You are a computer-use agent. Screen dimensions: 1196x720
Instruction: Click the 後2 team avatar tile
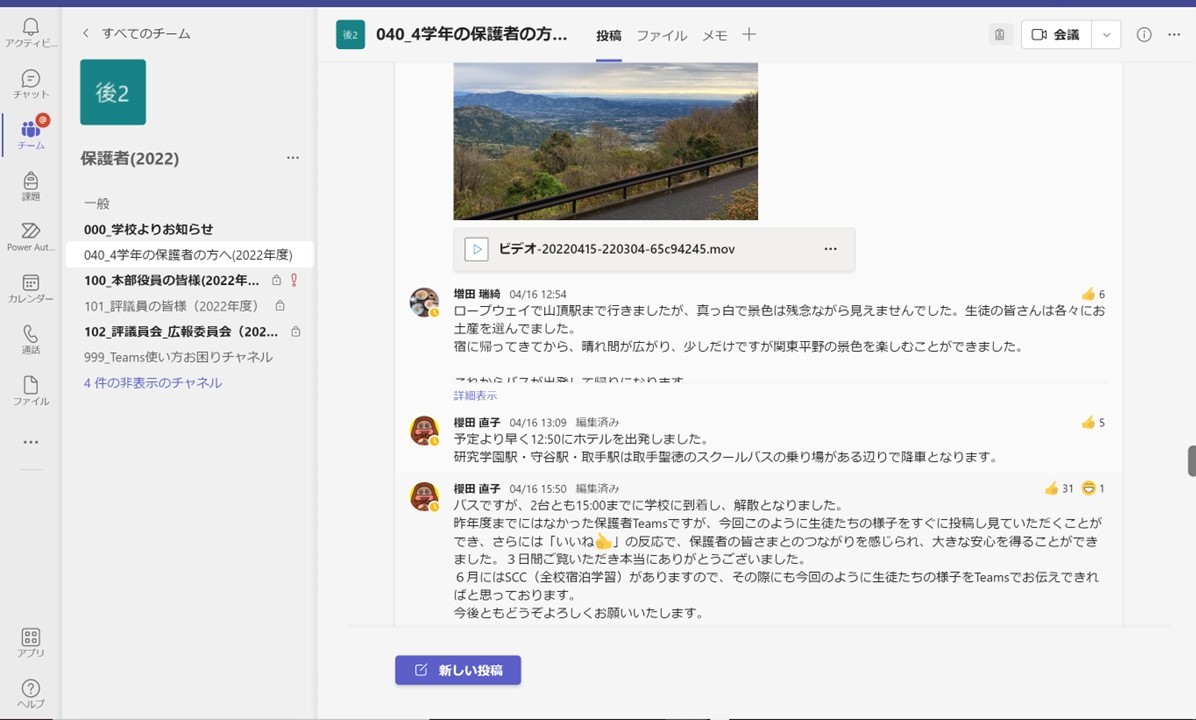113,92
